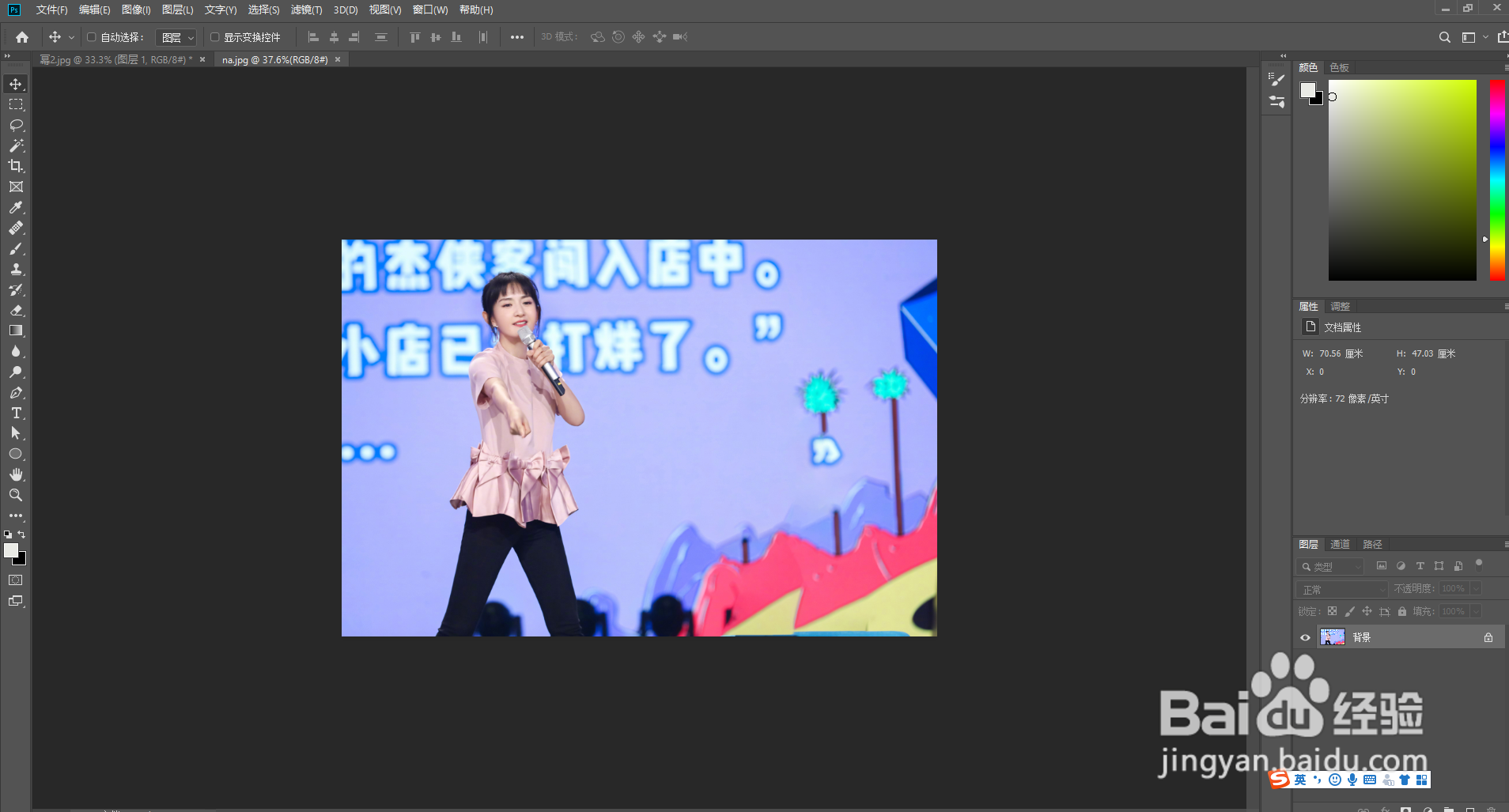Check the 显示变换控件 option
The height and width of the screenshot is (812, 1509).
tap(215, 36)
